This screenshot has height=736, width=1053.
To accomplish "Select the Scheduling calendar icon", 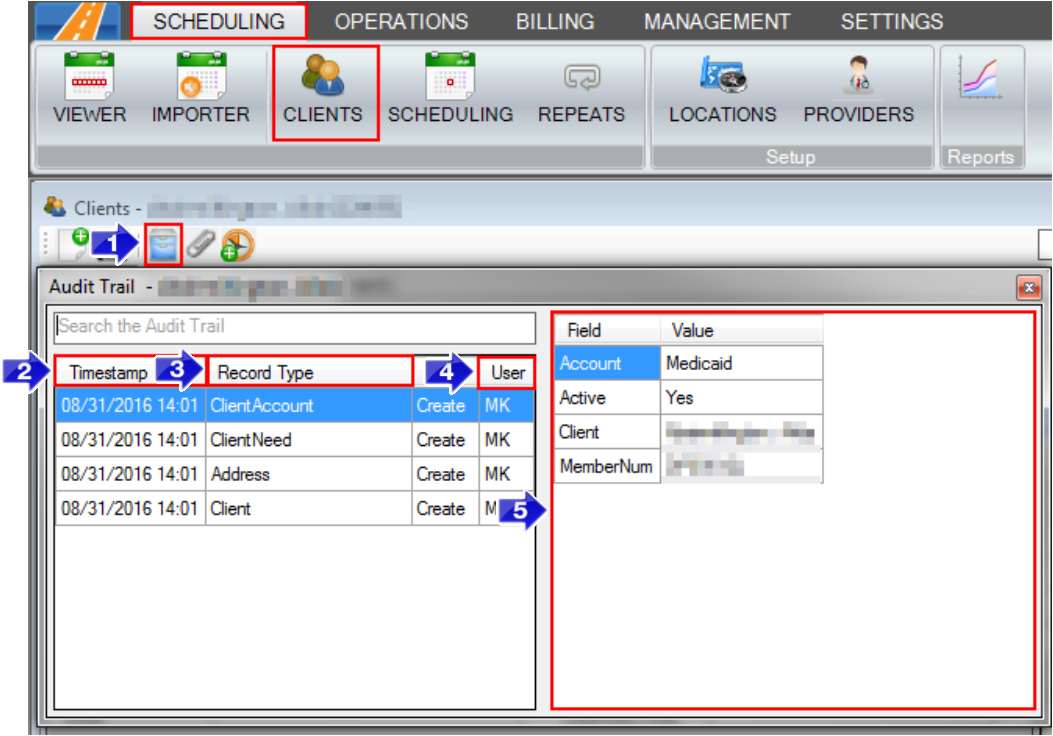I will tap(450, 90).
